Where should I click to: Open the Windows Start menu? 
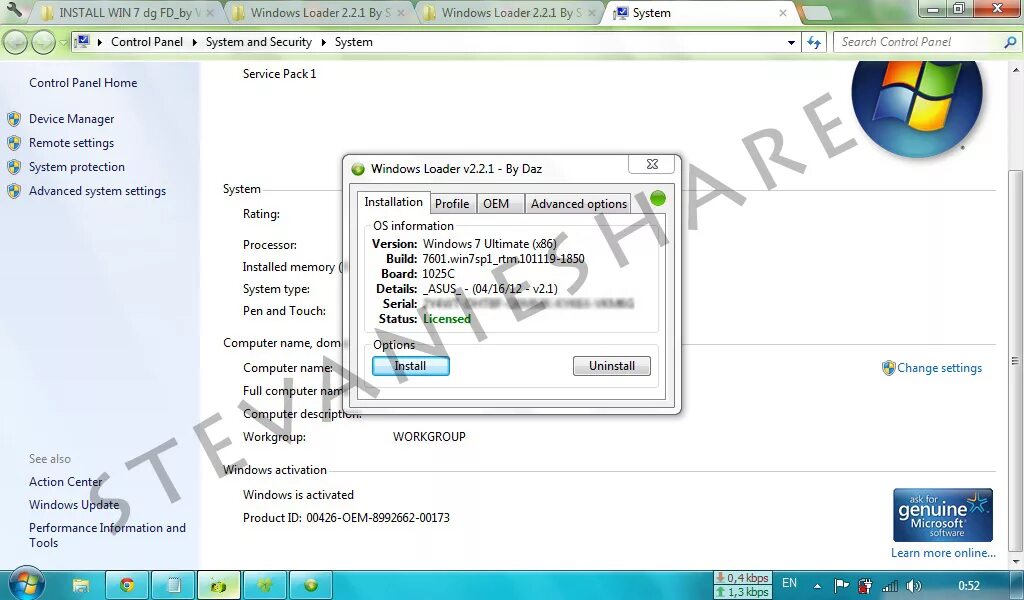point(25,583)
